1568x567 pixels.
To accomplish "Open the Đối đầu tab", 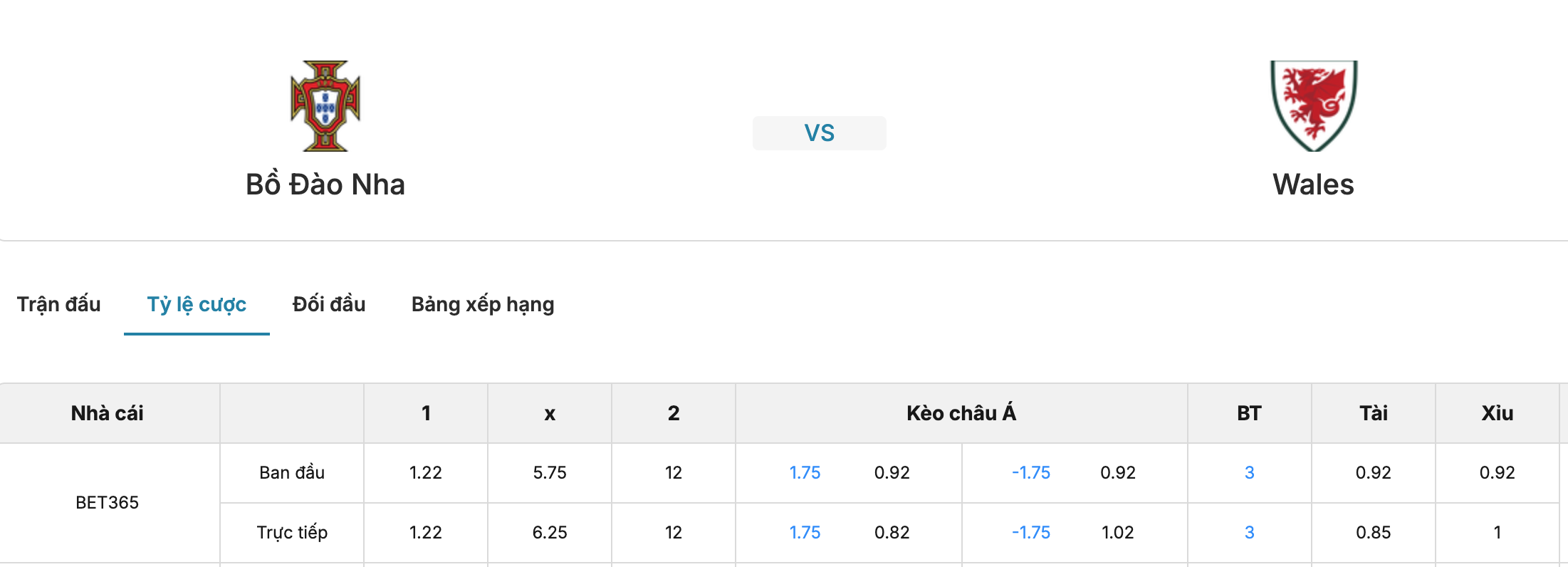I will [329, 304].
